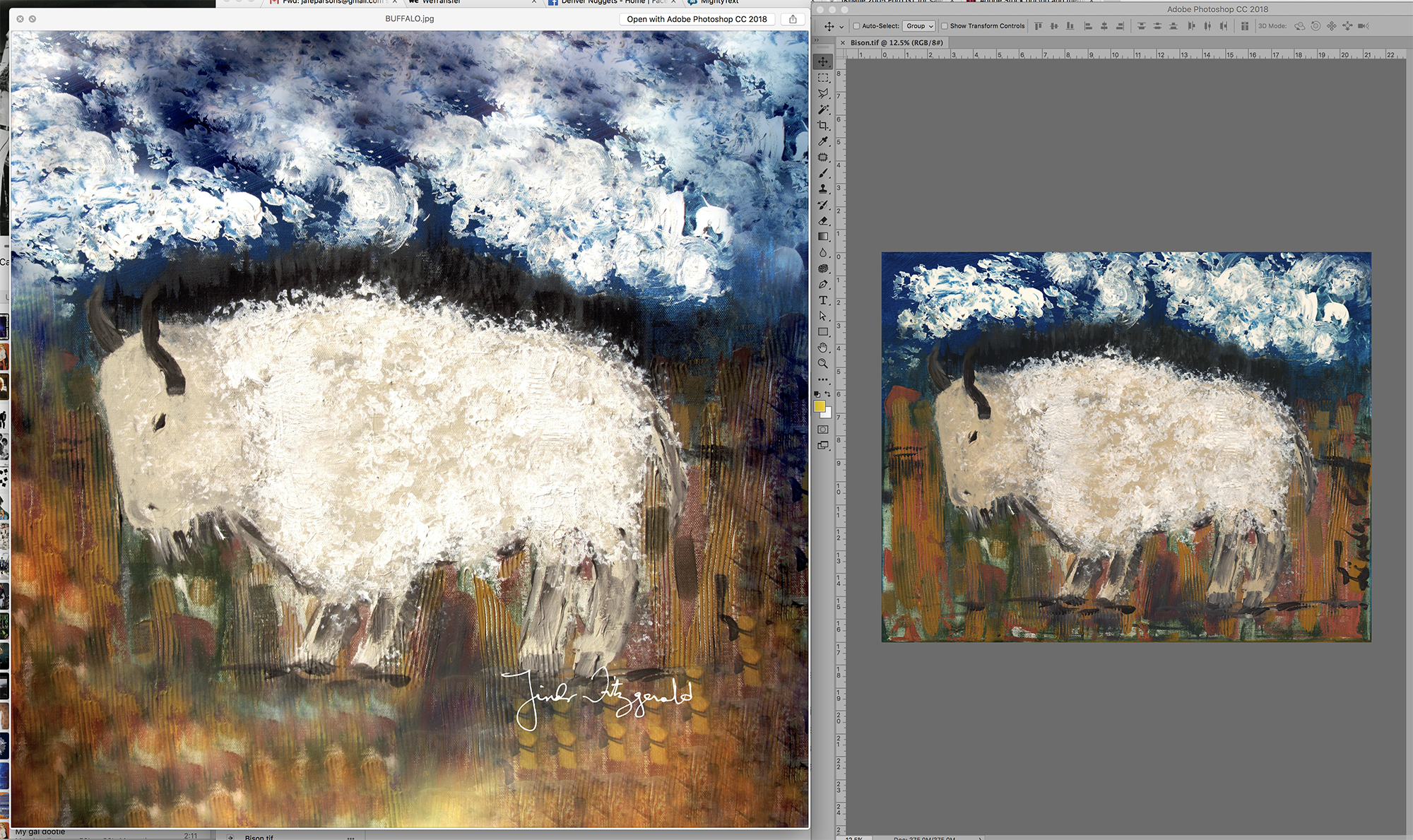The image size is (1413, 840).
Task: Click Open with Adobe Photoshop CC 2018
Action: tap(697, 19)
